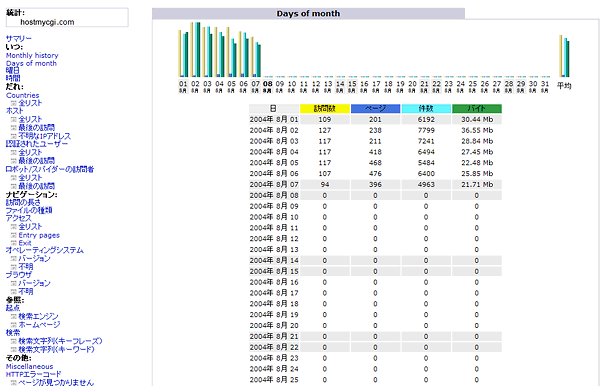Screen dimensions: 600x386
Task: Open the オペレーティングシステム link
Action: click(44, 251)
